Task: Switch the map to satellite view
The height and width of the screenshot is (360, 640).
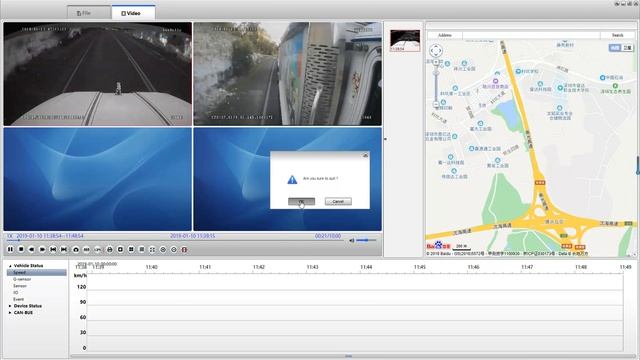Action: (627, 48)
